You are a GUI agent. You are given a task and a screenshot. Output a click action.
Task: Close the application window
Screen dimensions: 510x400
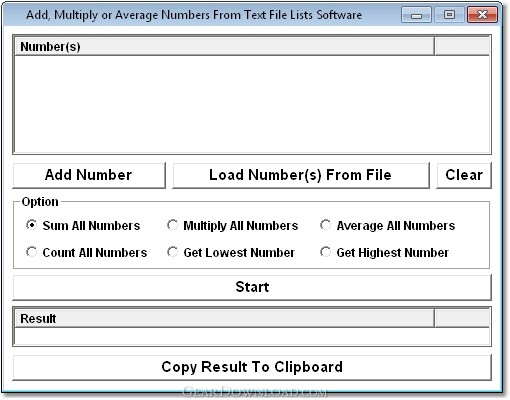482,15
